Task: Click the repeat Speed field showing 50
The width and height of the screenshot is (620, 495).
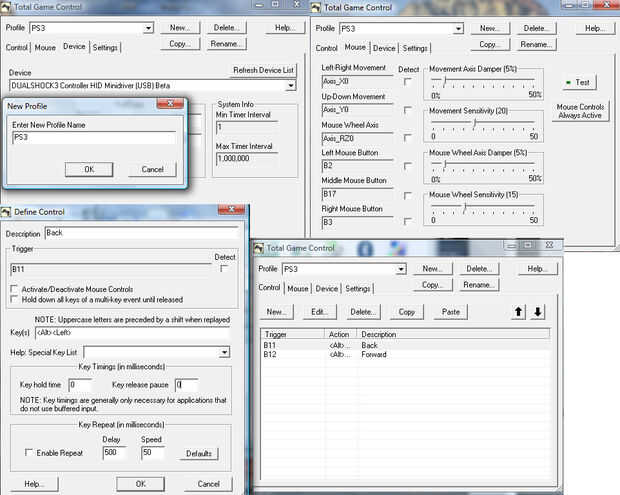Action: [153, 453]
